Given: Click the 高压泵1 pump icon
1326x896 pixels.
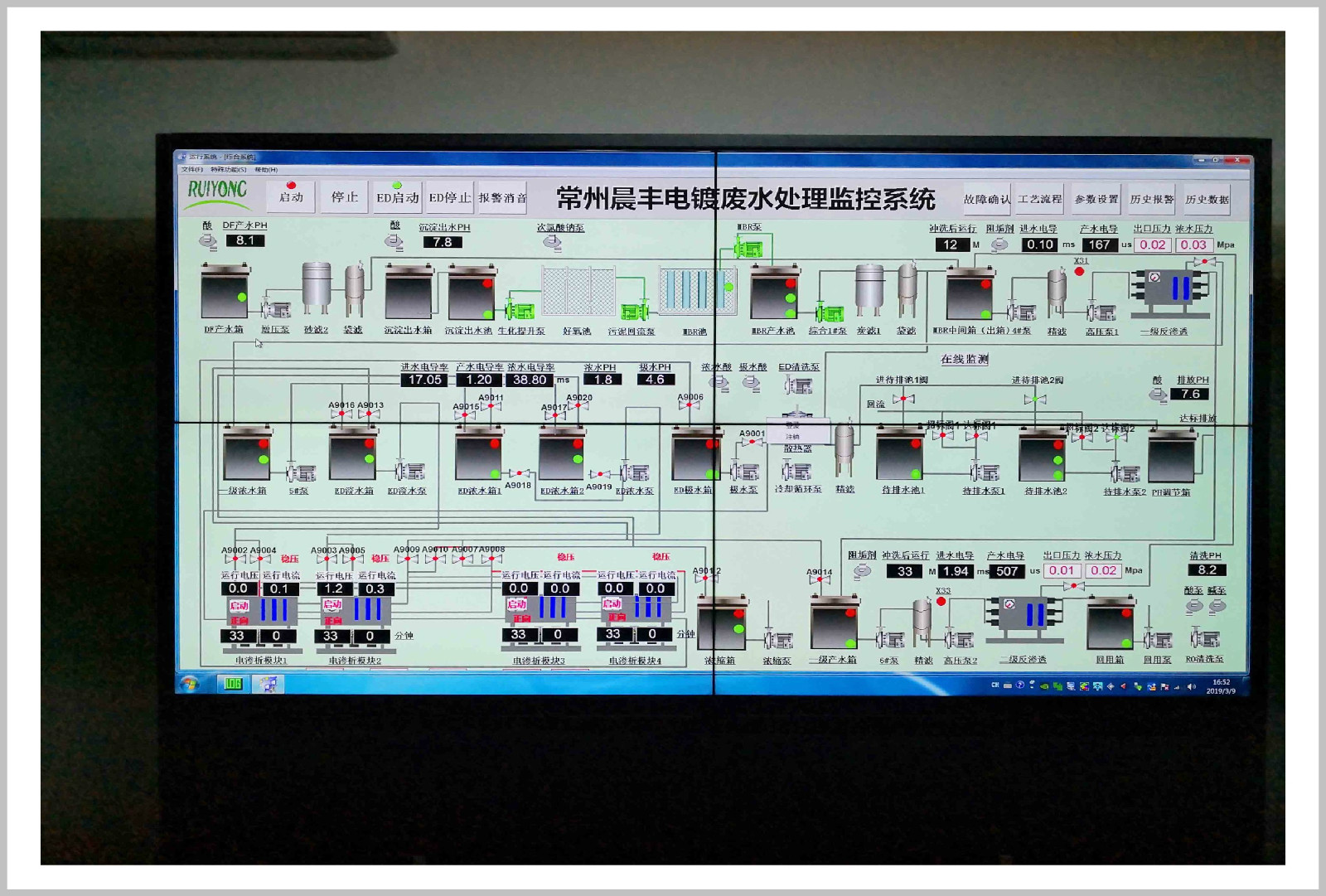Looking at the screenshot, I should click(x=1101, y=312).
